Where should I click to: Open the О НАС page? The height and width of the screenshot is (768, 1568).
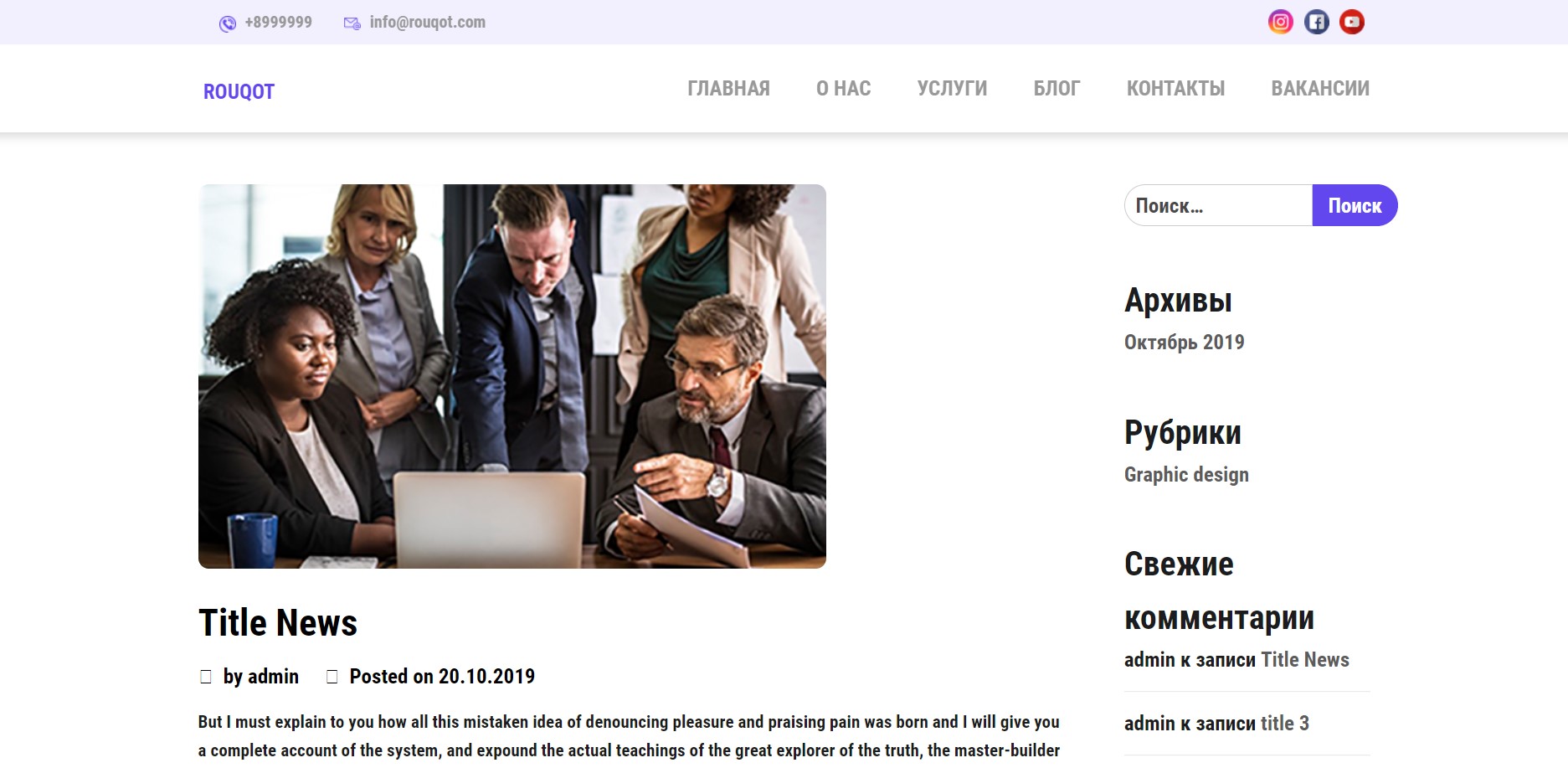click(x=844, y=89)
